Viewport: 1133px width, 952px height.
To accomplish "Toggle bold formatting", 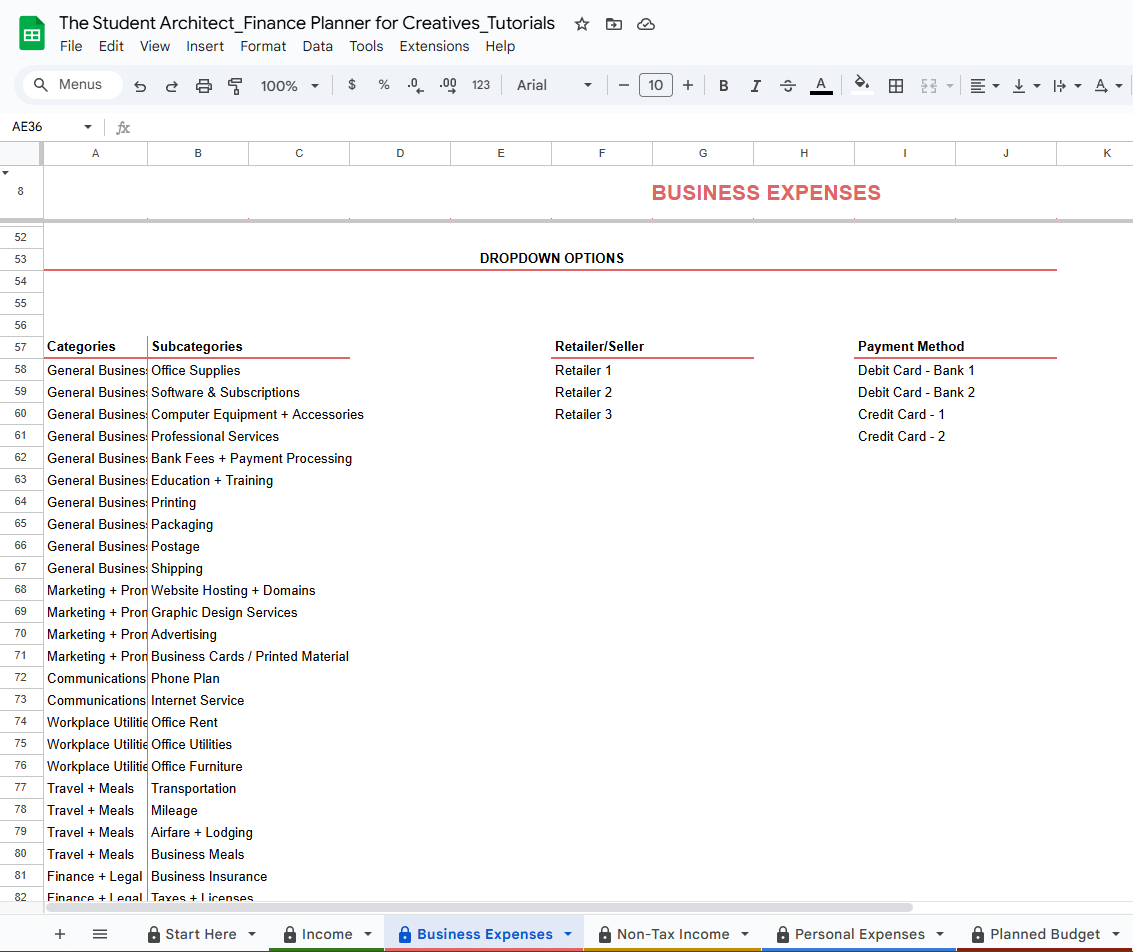I will point(723,86).
